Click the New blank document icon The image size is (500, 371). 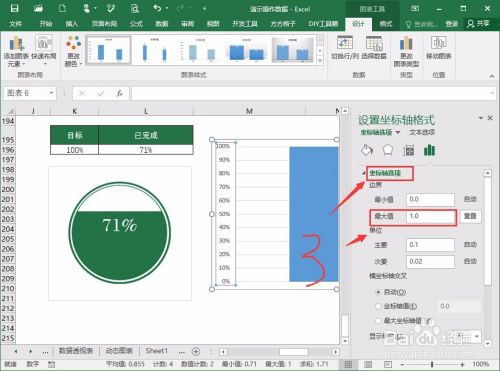tap(62, 8)
